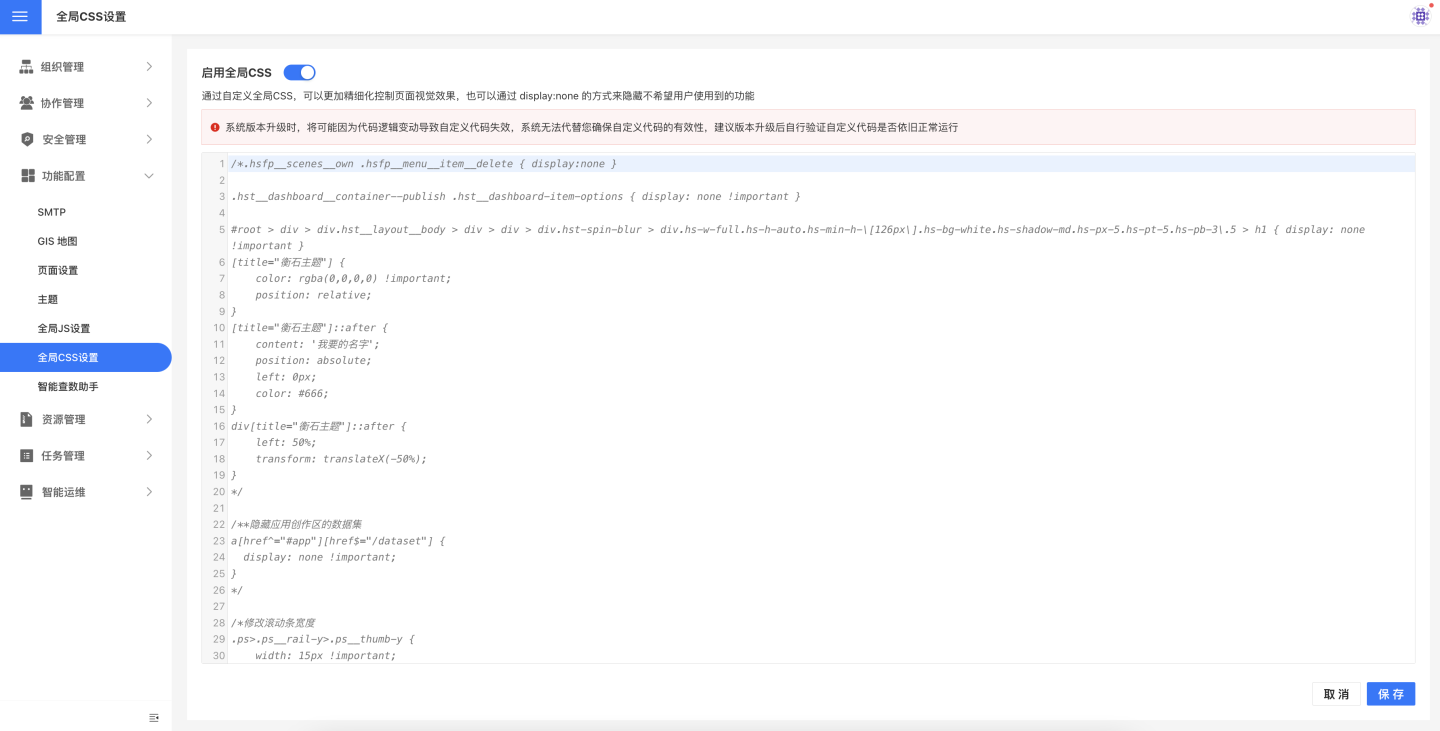Open the SMTP settings menu item

point(52,212)
